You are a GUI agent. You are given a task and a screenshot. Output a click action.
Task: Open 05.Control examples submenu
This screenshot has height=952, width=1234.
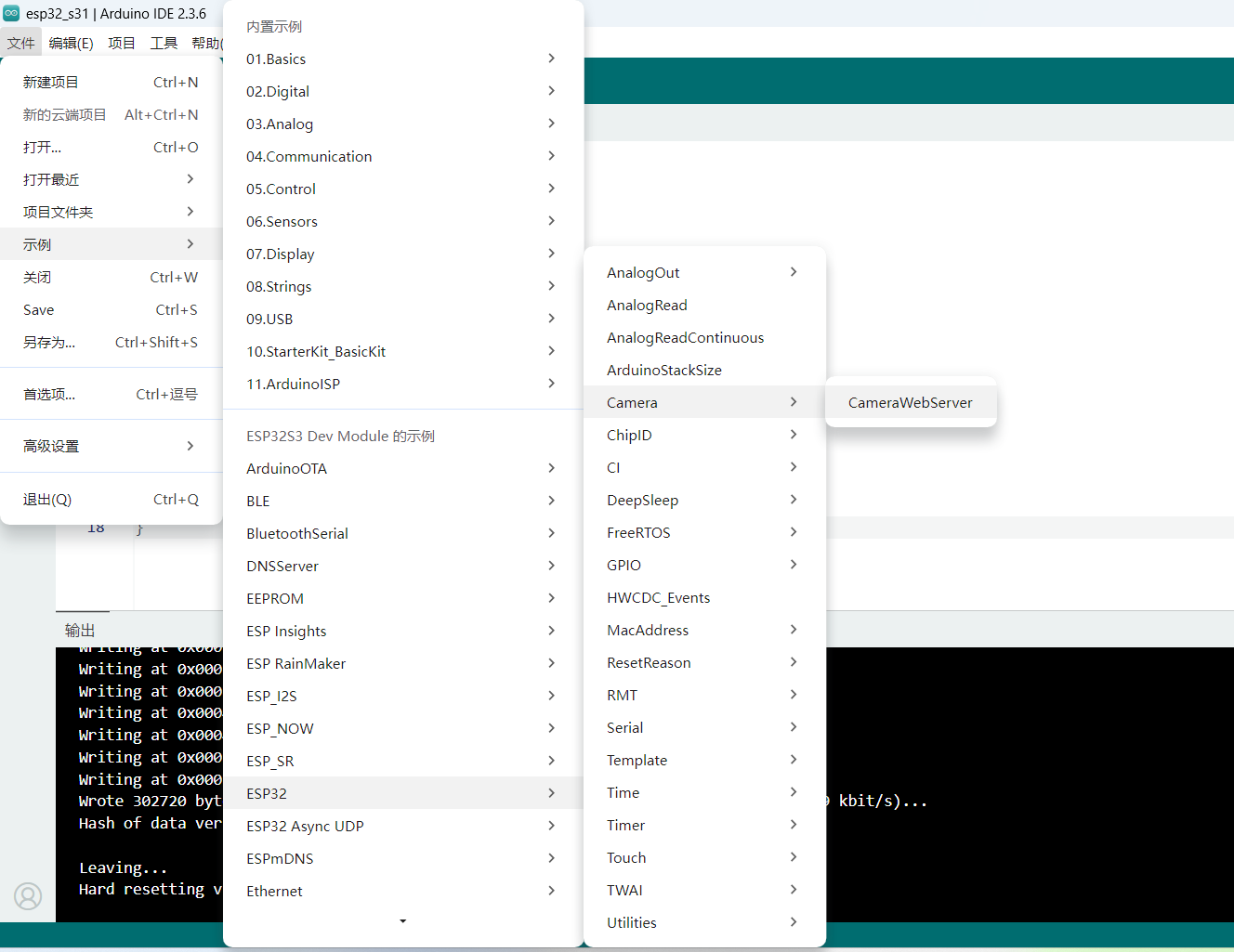[403, 189]
